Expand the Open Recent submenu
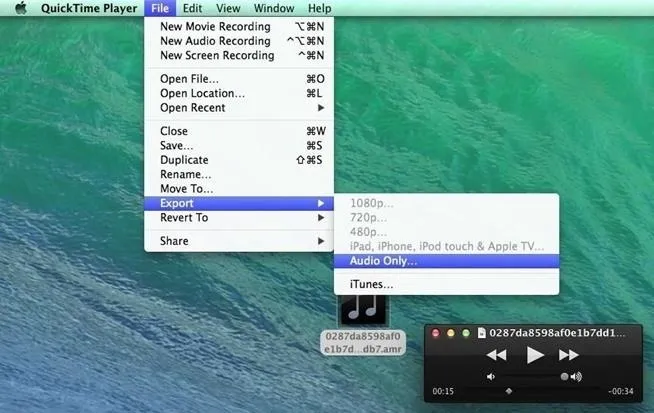This screenshot has height=413, width=654. [239, 108]
